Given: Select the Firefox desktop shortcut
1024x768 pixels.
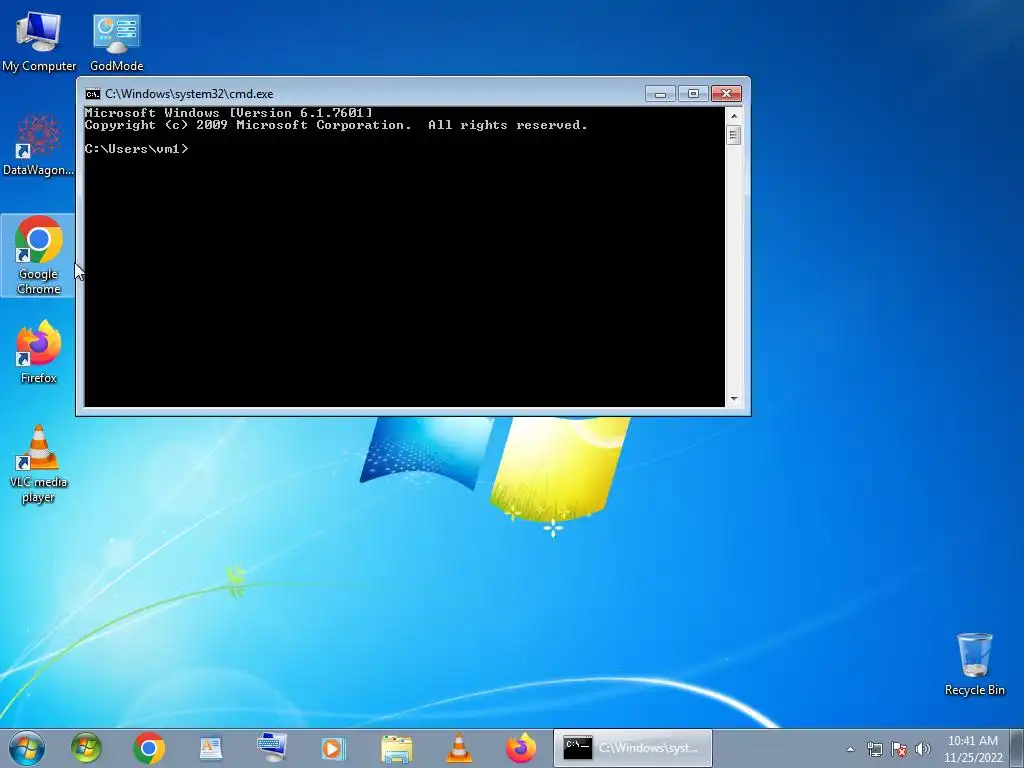Looking at the screenshot, I should click(x=38, y=352).
